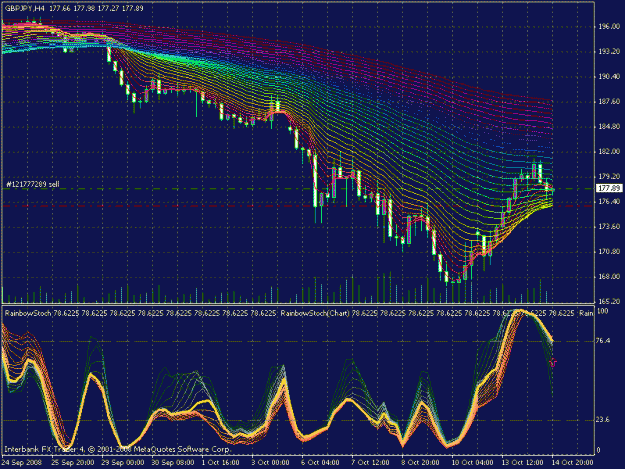Click the pink arrow marker on the stochastic panel
The width and height of the screenshot is (625, 469).
coord(553,363)
